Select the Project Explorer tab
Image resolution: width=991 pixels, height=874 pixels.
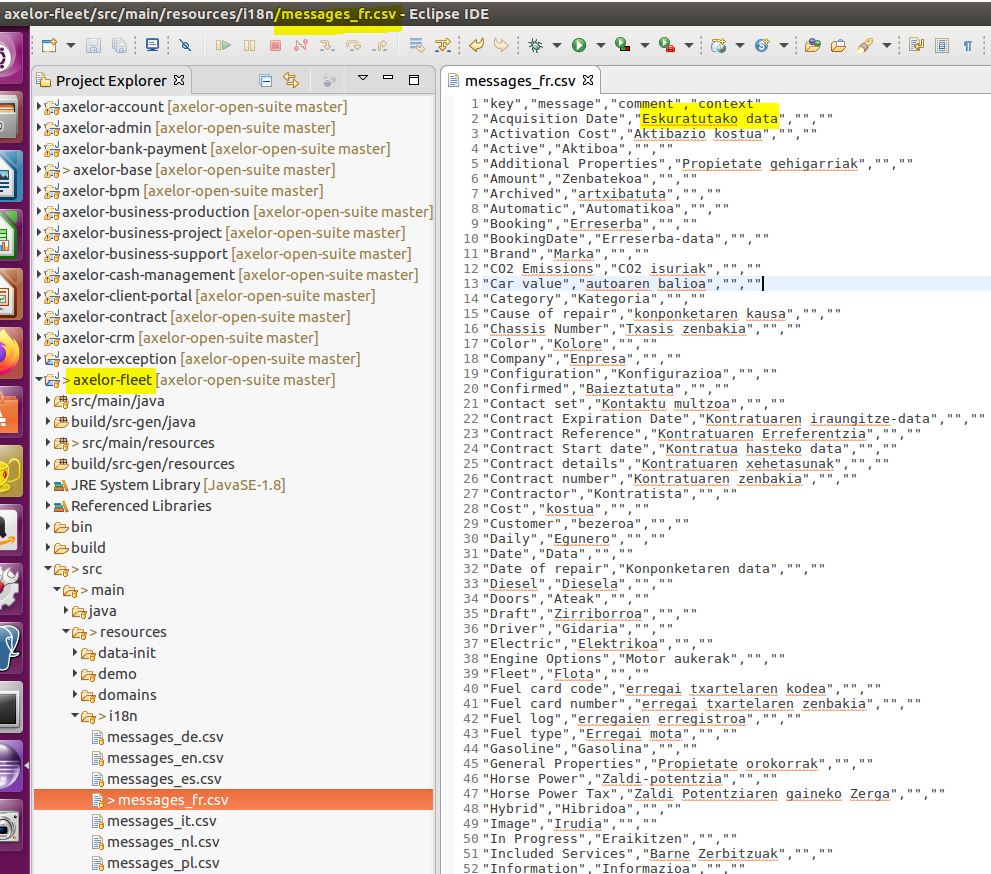111,80
